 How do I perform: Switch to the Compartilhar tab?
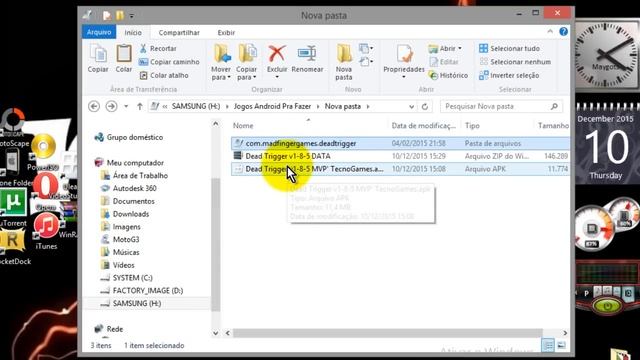(179, 32)
